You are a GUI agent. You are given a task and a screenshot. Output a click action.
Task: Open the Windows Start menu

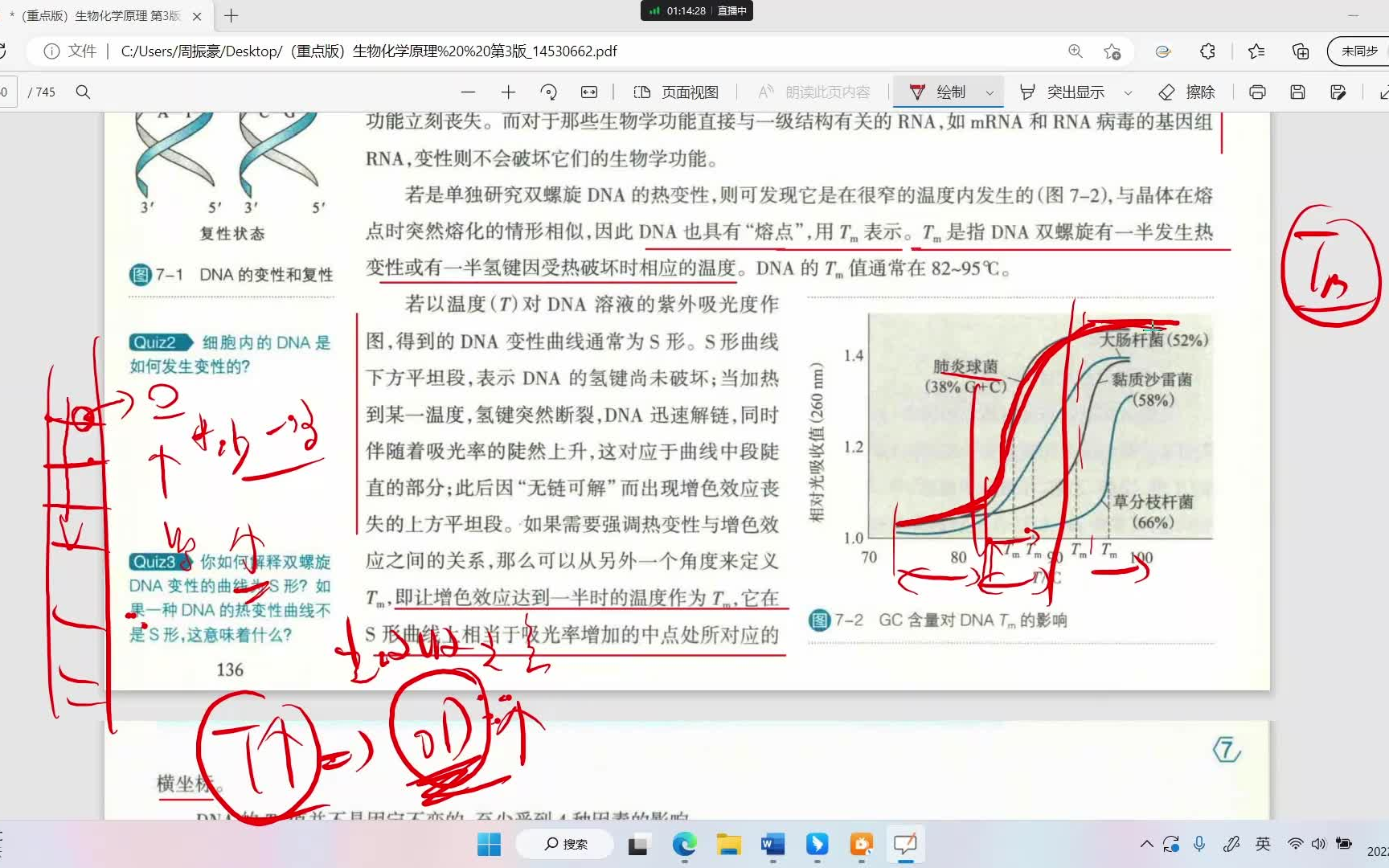(x=489, y=844)
